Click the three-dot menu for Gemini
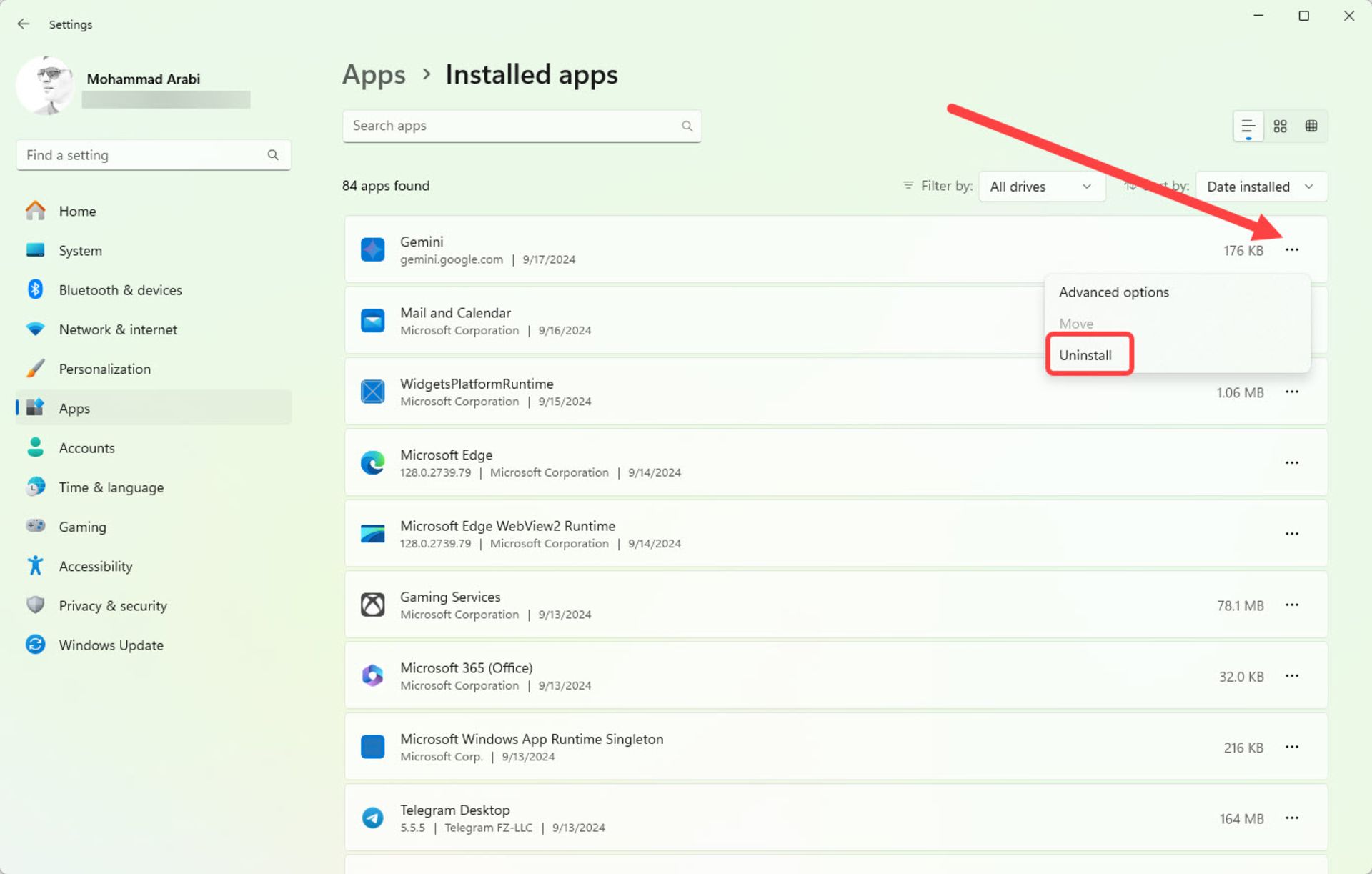This screenshot has width=1372, height=874. [1293, 250]
